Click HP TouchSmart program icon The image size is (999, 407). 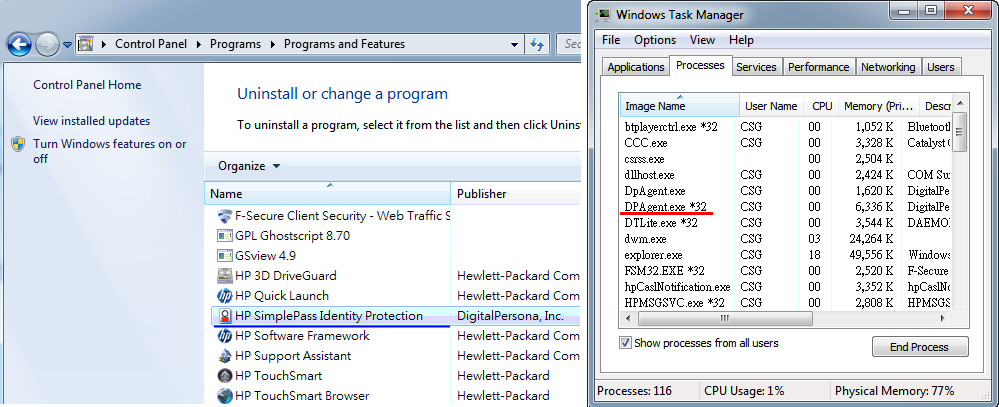224,376
